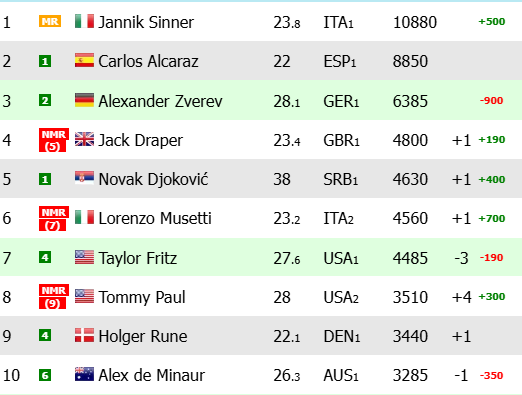
Task: Click the Italian flag next to Jannik Sinner
Action: tap(84, 21)
